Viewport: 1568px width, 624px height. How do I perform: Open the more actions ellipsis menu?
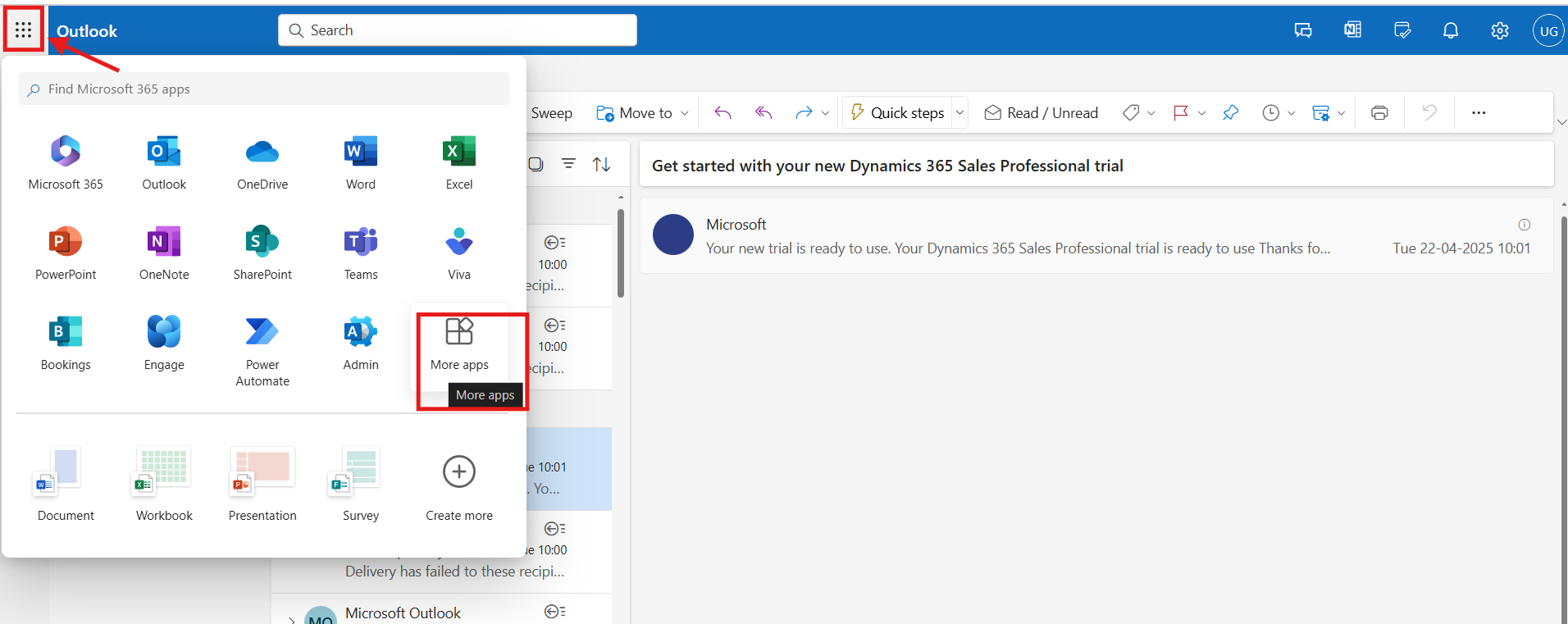pos(1478,113)
